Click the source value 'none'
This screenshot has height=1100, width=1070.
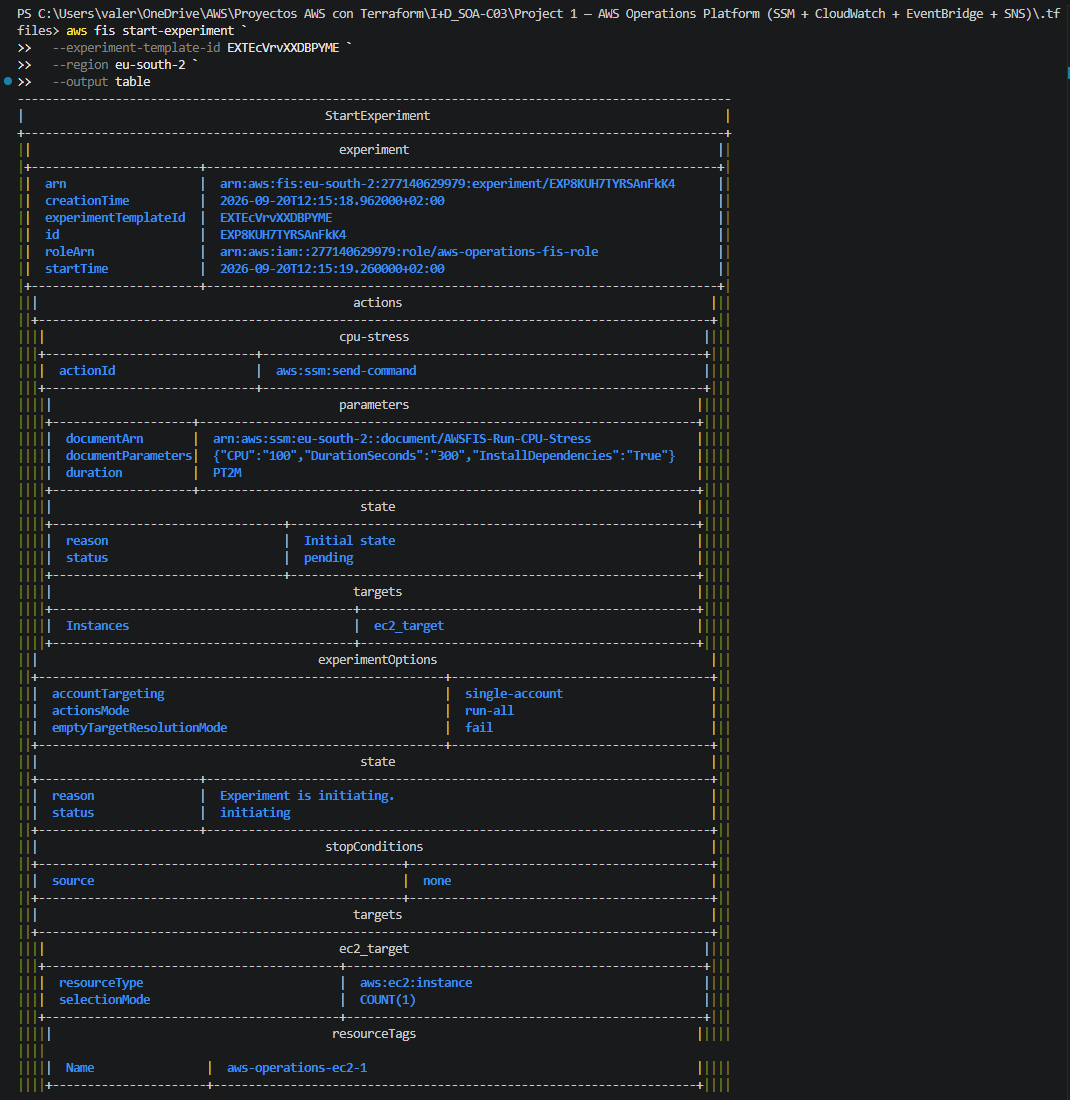pos(437,880)
